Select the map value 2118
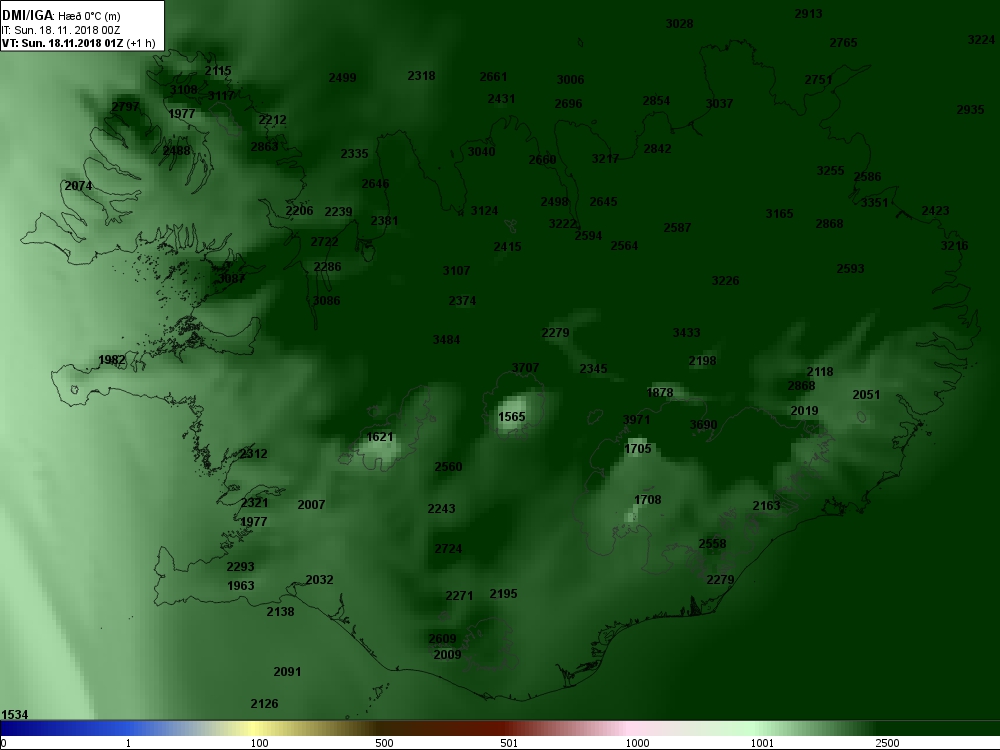1000x750 pixels. click(820, 372)
